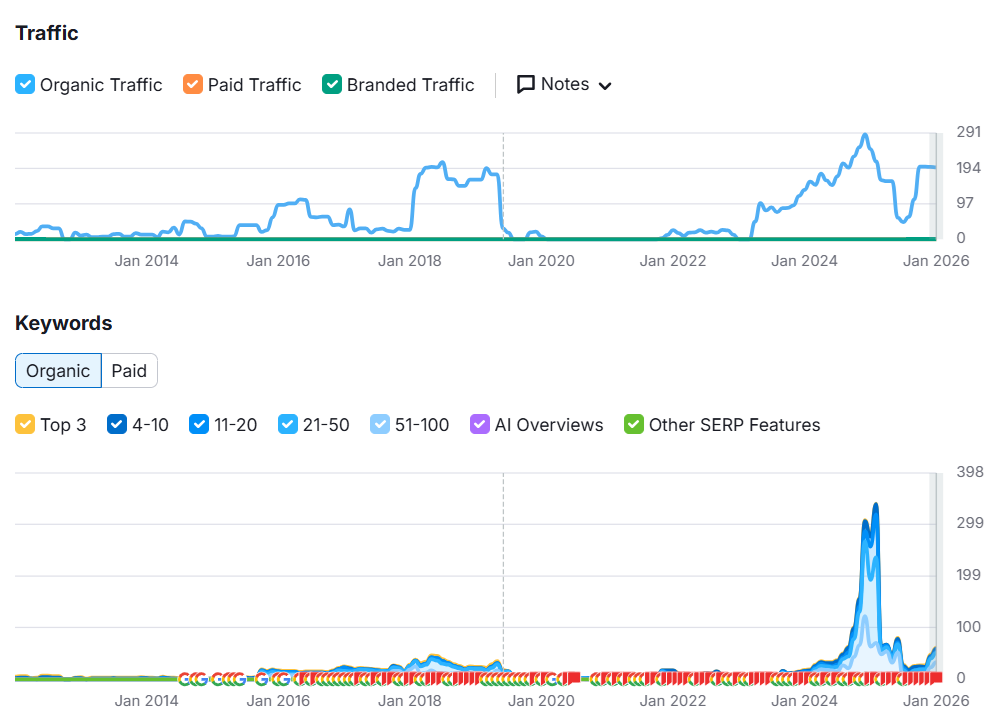Click last red note marker on Keywords timeline
988x721 pixels.
click(936, 678)
